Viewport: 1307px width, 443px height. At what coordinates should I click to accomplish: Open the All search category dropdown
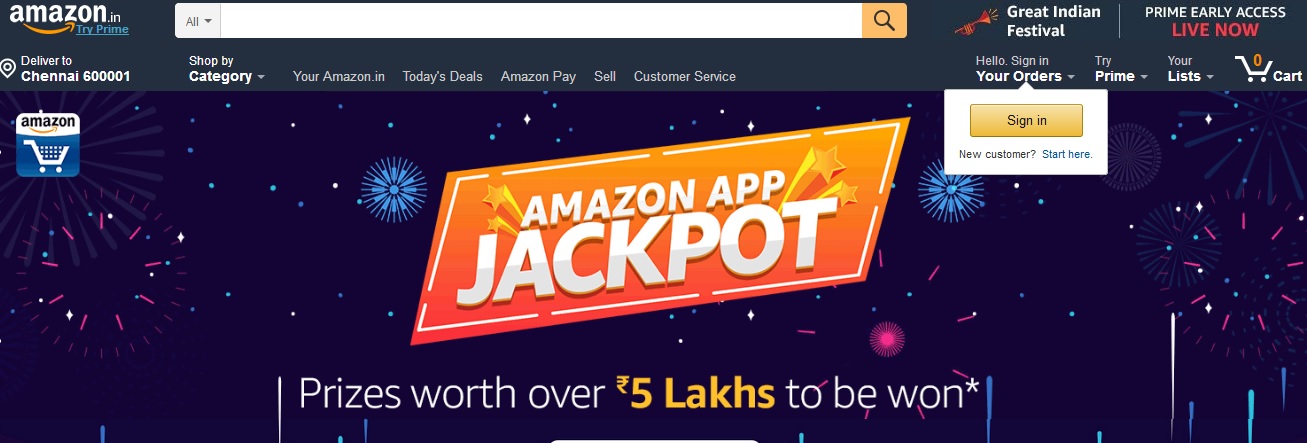pyautogui.click(x=198, y=21)
